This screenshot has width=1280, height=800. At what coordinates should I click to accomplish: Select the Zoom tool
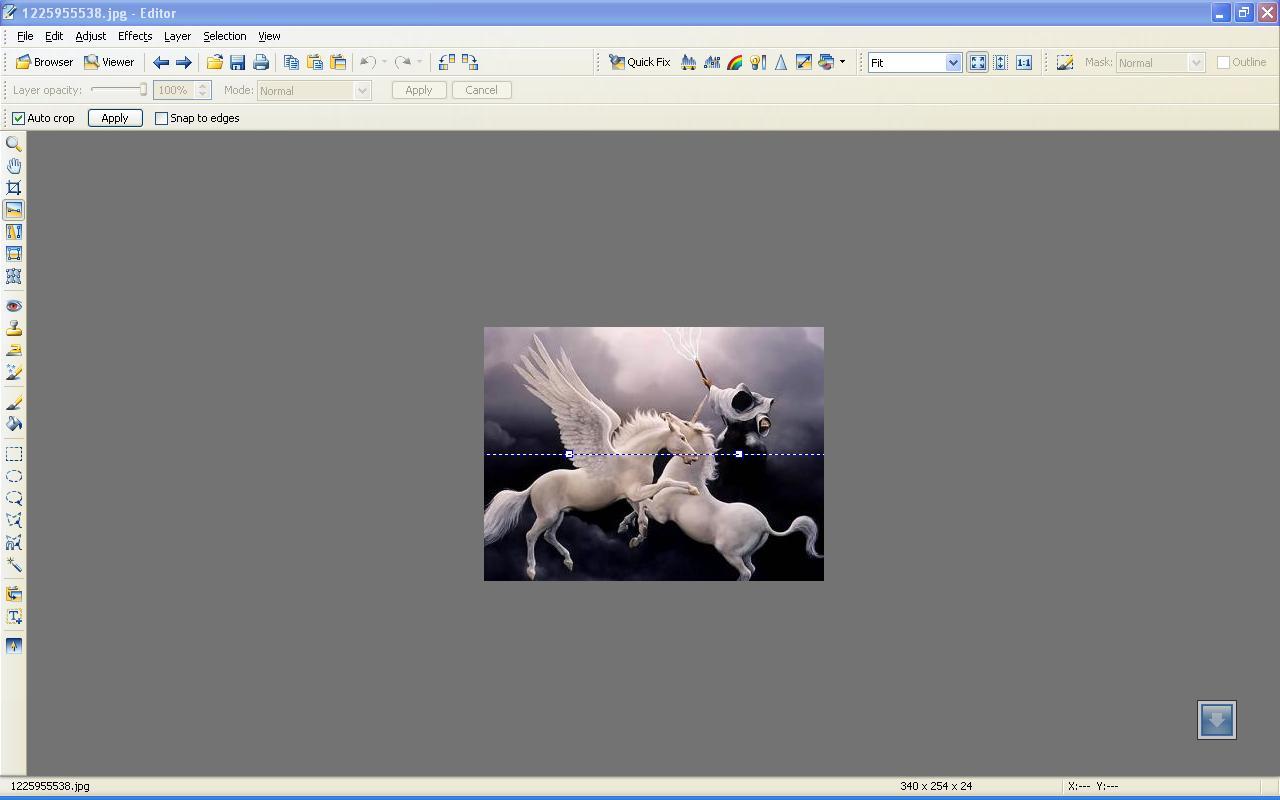(14, 143)
